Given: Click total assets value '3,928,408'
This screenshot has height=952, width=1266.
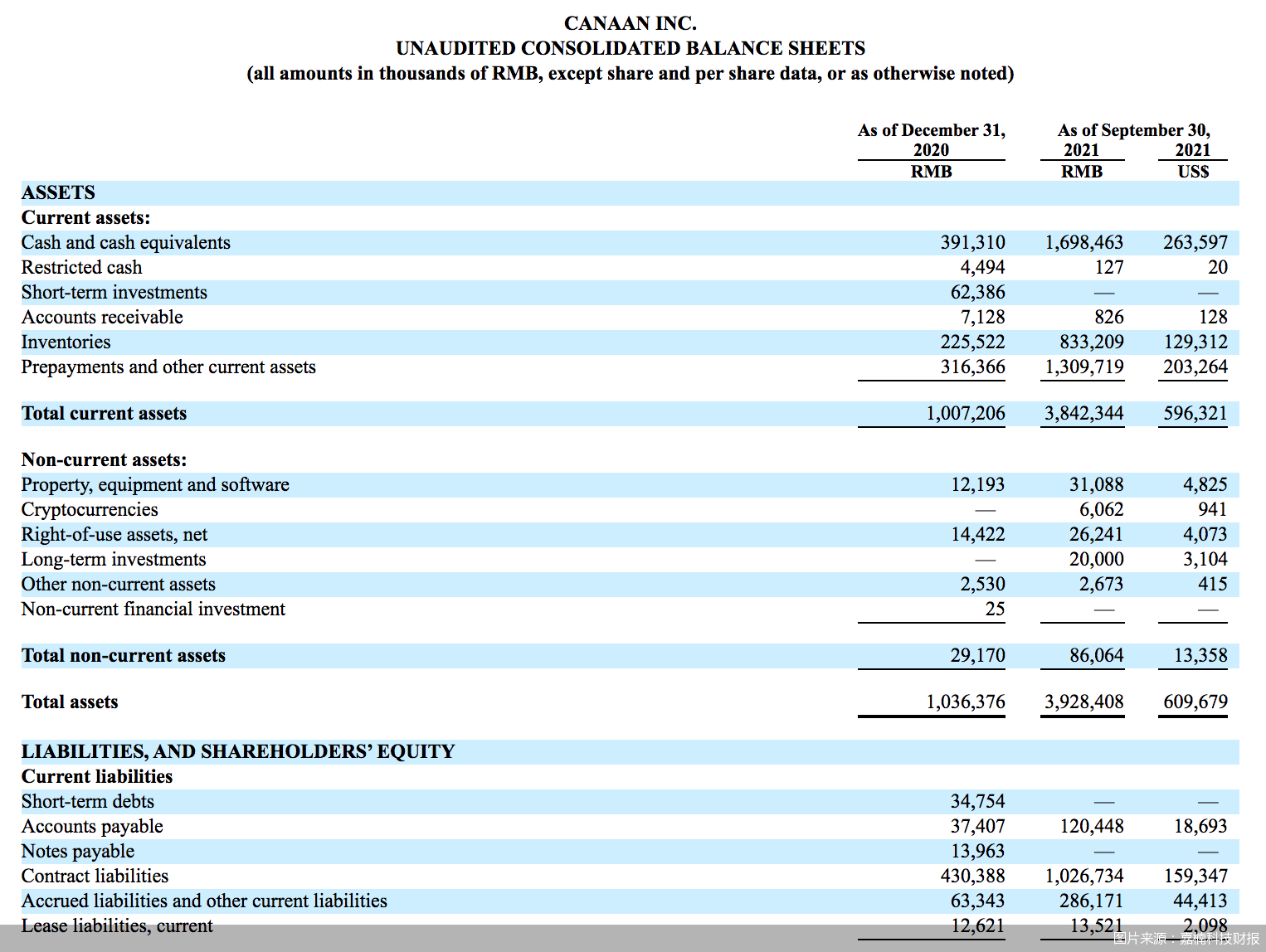Looking at the screenshot, I should tap(1083, 702).
